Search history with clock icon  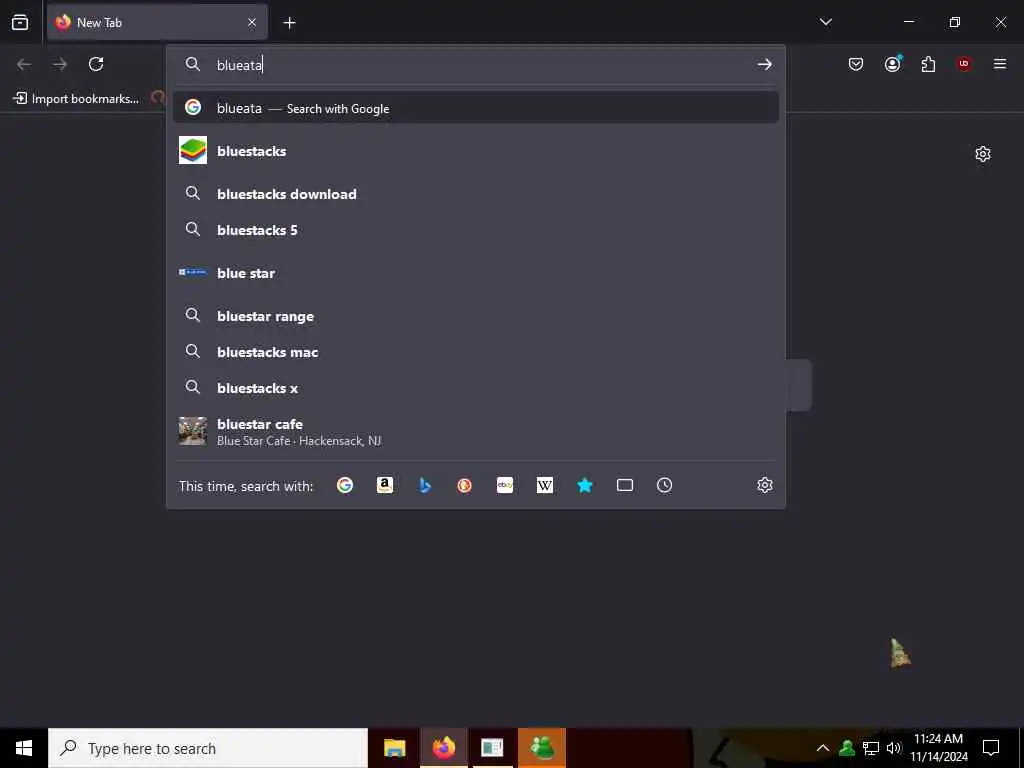(x=664, y=485)
